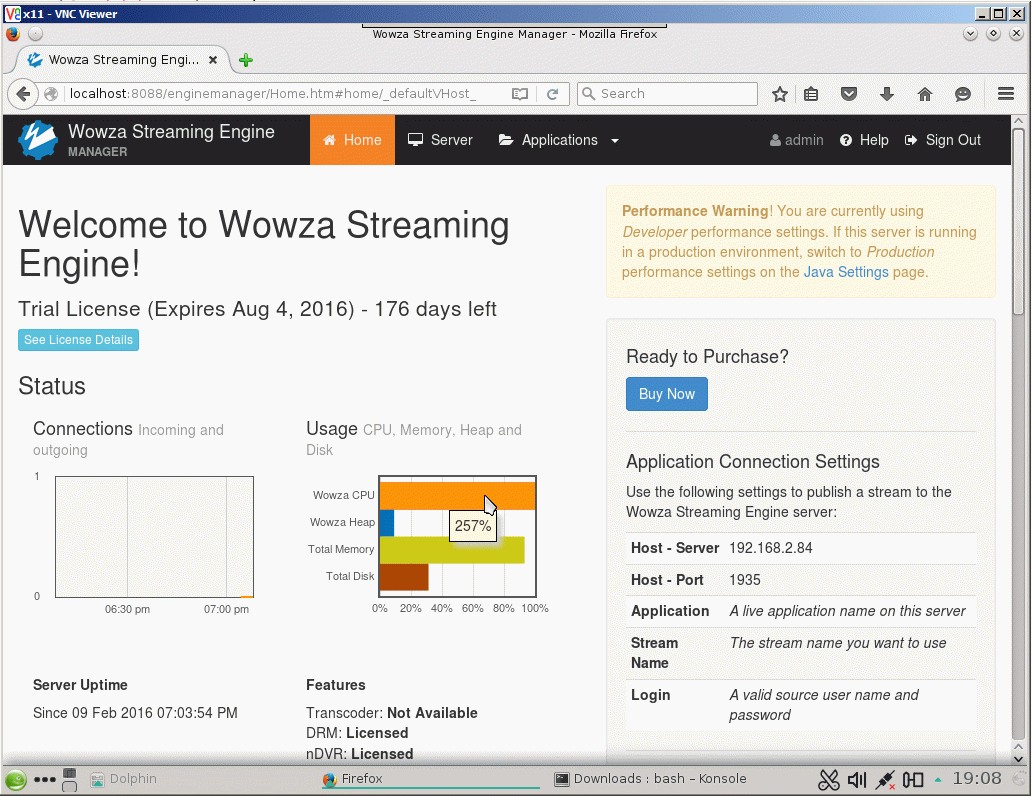Viewport: 1032px width, 796px height.
Task: Open the Help link
Action: tap(864, 140)
